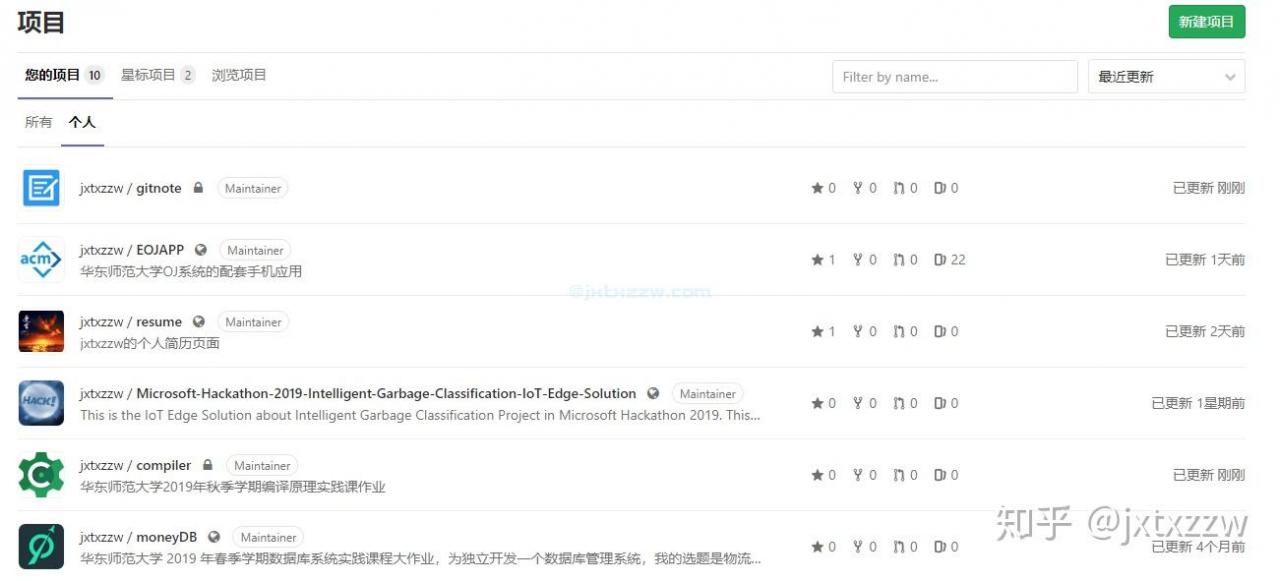Open the 22 issues of EOJAPP

[x=950, y=260]
